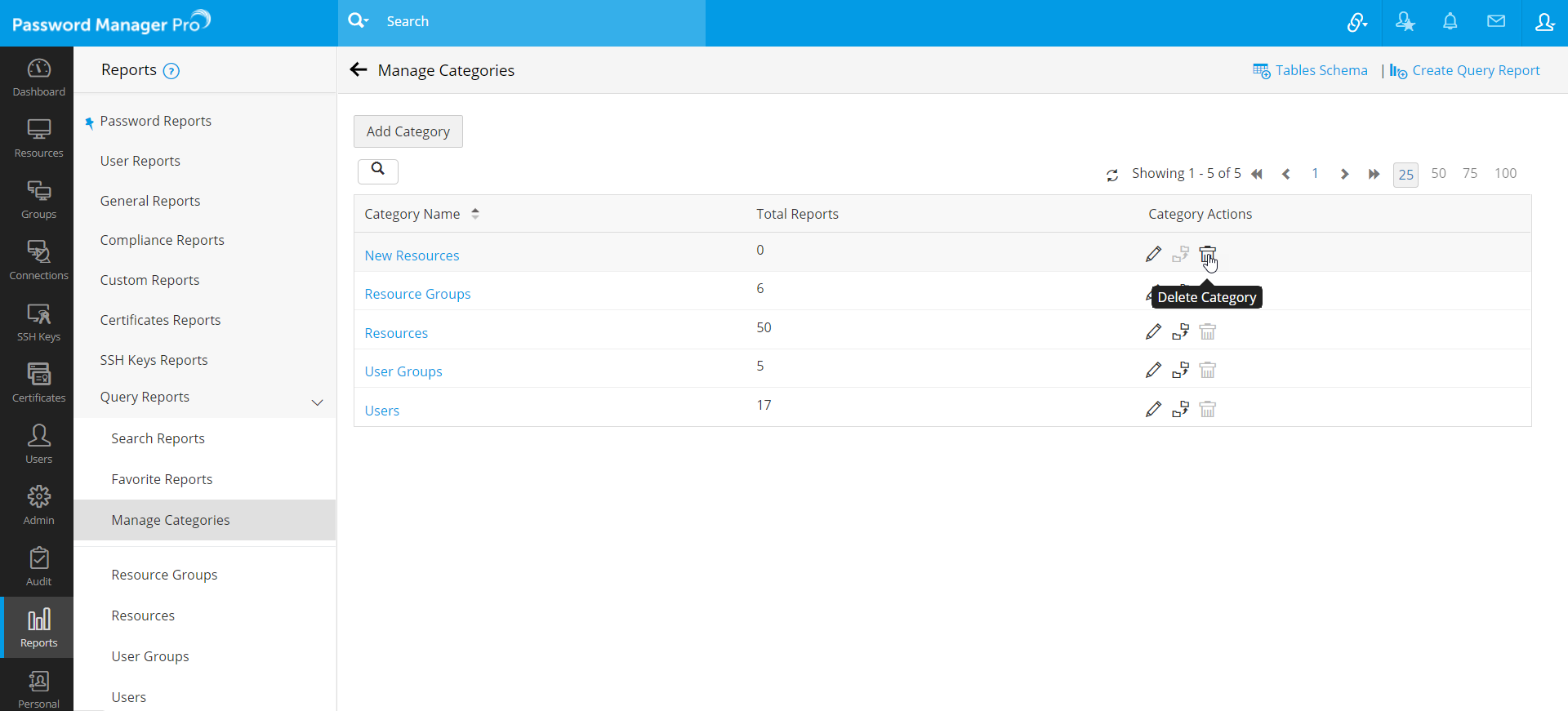The width and height of the screenshot is (1568, 711).
Task: Refresh the categories list
Action: coord(1112,175)
